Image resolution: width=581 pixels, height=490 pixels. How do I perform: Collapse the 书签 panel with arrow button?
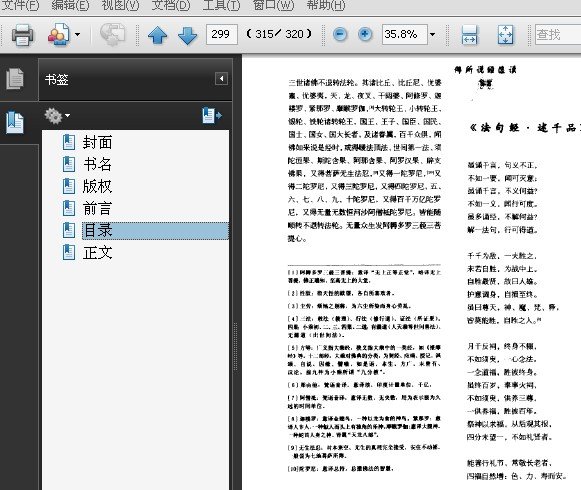tap(221, 79)
